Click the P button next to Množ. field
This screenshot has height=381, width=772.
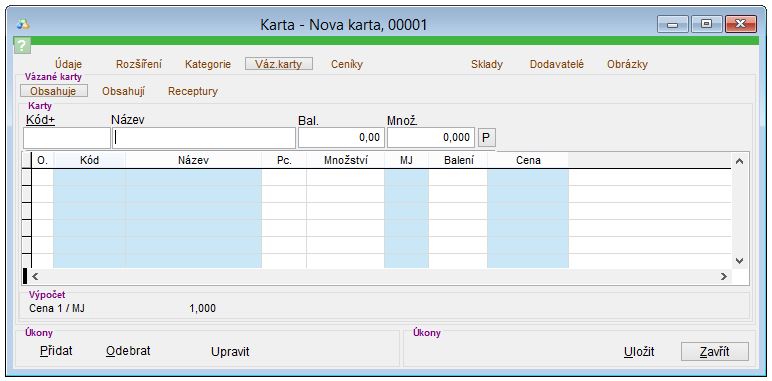coord(486,138)
